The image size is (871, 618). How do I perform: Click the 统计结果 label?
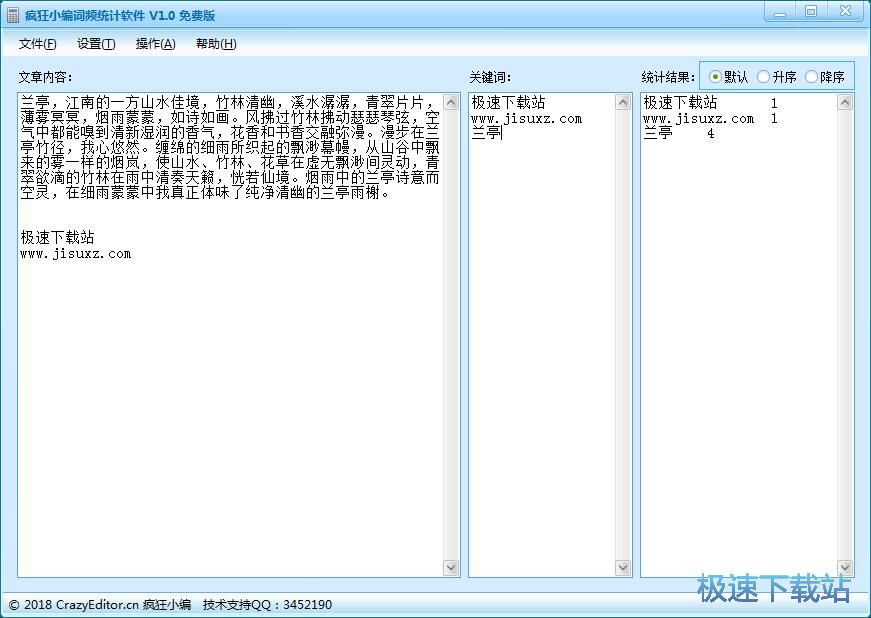click(668, 77)
